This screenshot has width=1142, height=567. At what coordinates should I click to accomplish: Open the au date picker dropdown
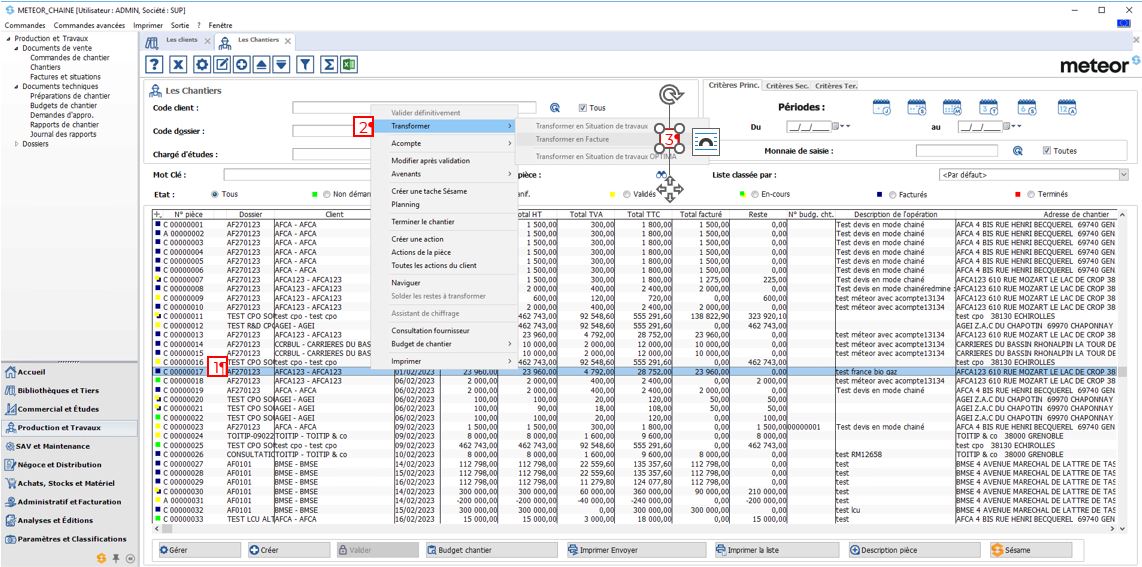[x=1006, y=127]
